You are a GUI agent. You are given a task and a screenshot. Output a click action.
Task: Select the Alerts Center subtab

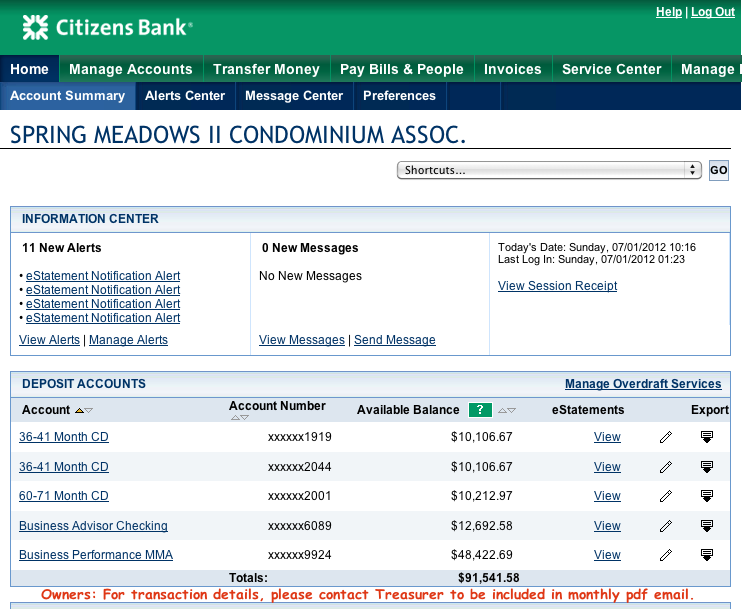pos(185,96)
